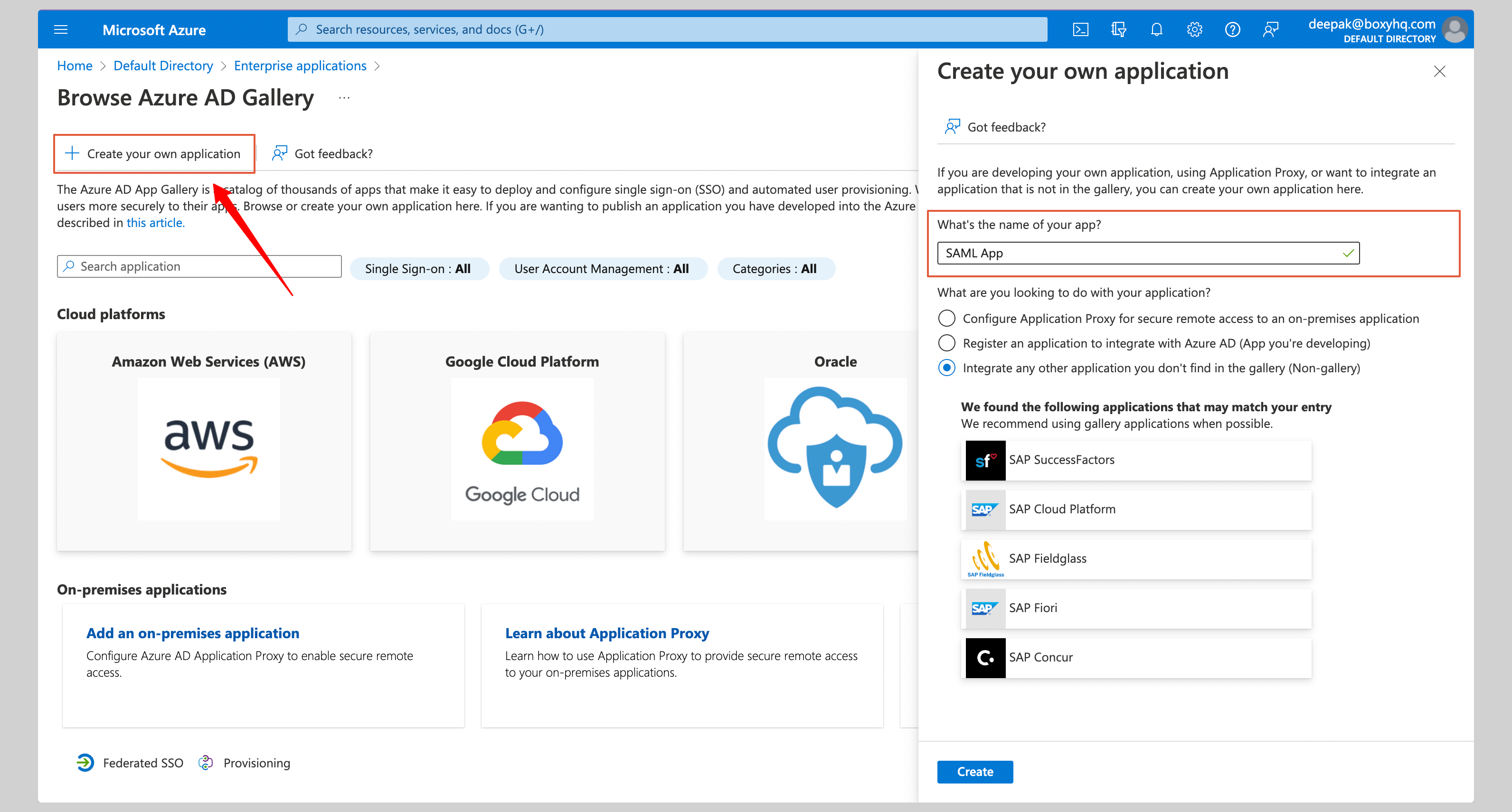
Task: Expand the ellipsis next to Browse Azure AD Gallery
Action: (344, 97)
